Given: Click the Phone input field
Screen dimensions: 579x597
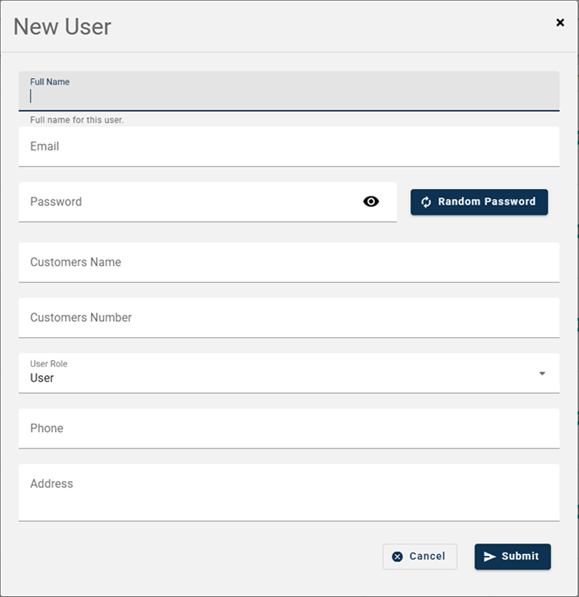Looking at the screenshot, I should coord(289,428).
